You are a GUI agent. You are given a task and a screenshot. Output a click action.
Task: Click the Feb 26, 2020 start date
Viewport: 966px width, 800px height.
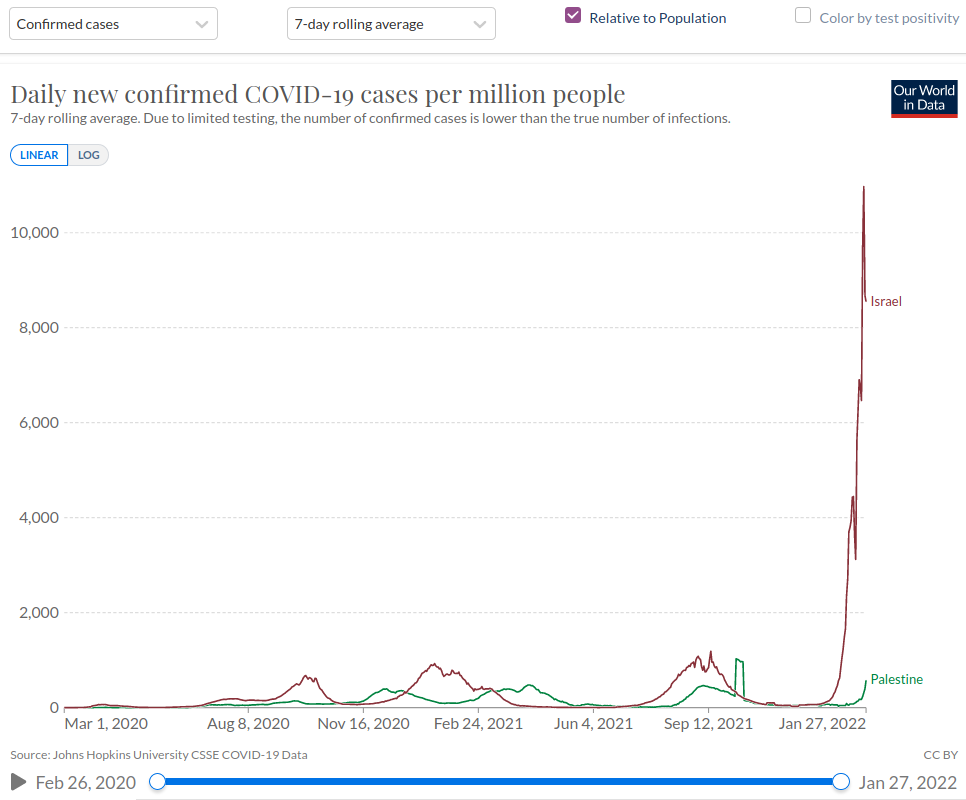coord(85,782)
